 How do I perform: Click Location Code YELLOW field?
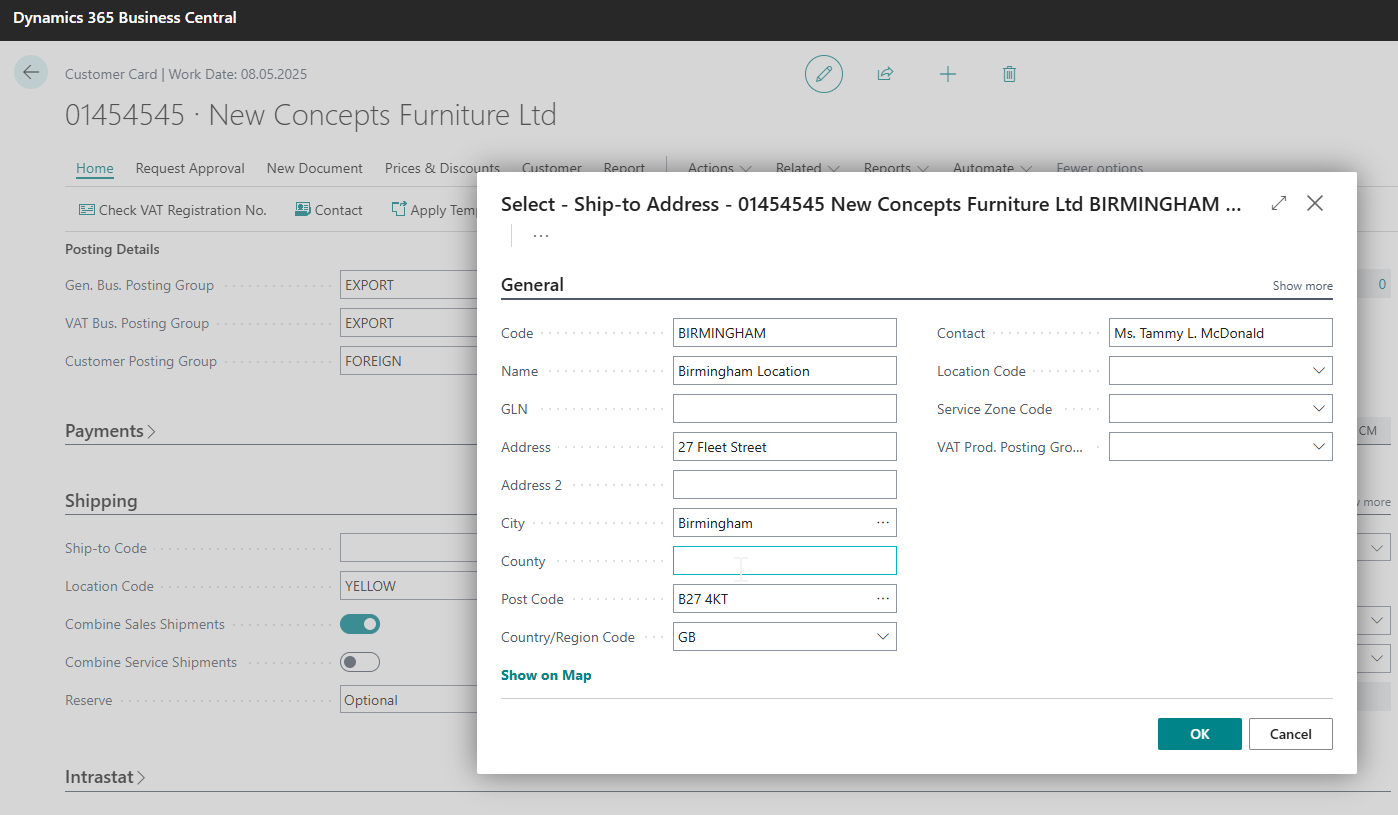408,586
